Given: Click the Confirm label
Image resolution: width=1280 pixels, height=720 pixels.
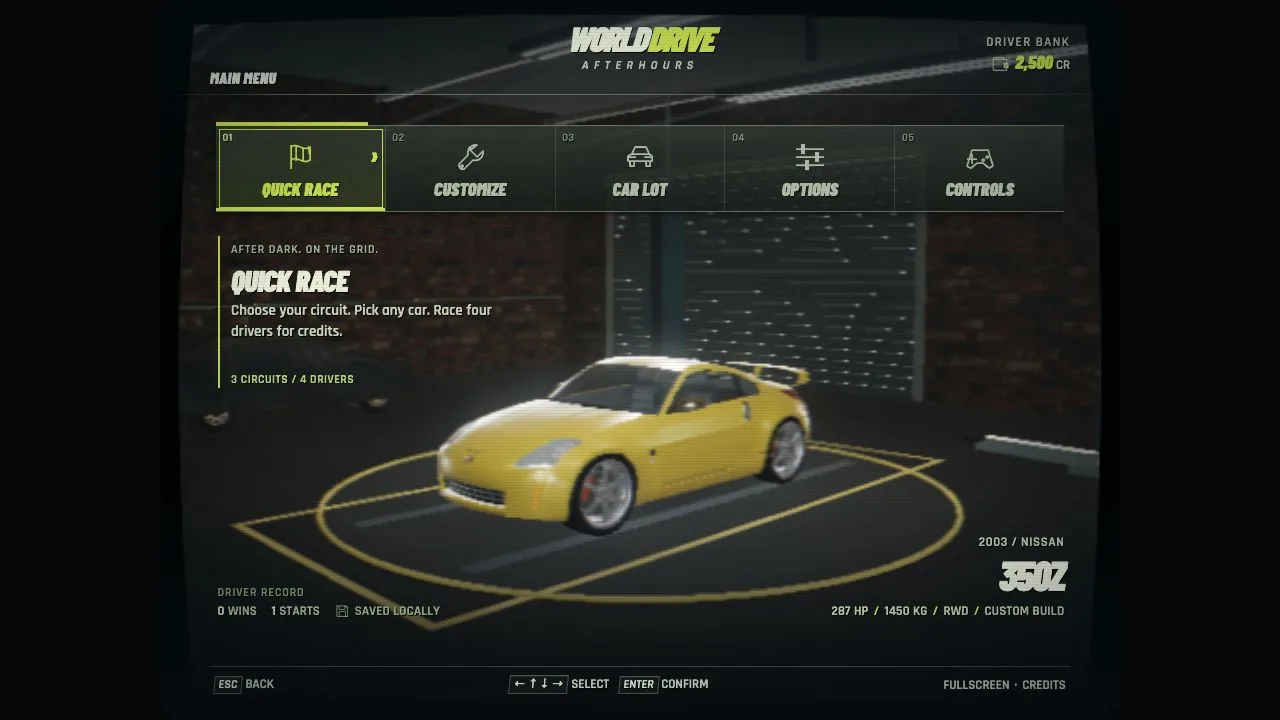Looking at the screenshot, I should pos(685,684).
